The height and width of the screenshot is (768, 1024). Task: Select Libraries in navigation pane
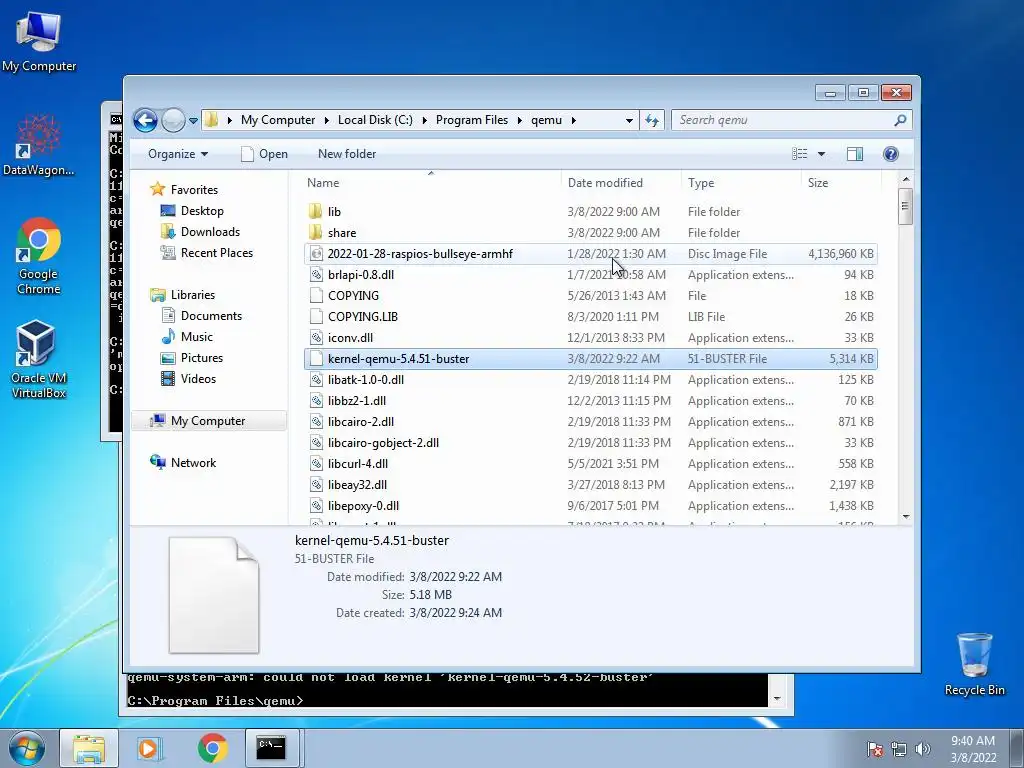point(193,295)
